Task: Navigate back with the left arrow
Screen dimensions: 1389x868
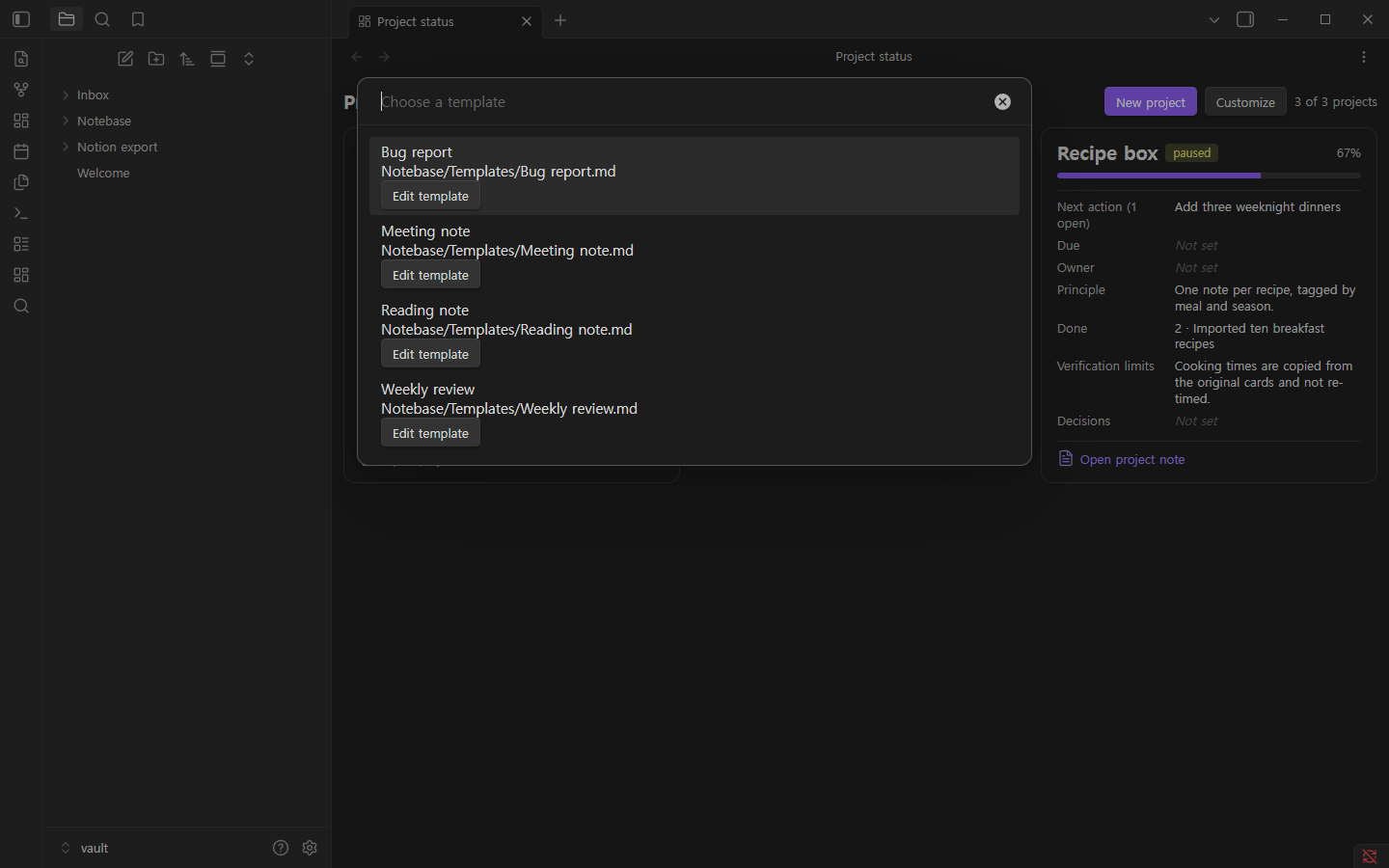Action: (357, 57)
